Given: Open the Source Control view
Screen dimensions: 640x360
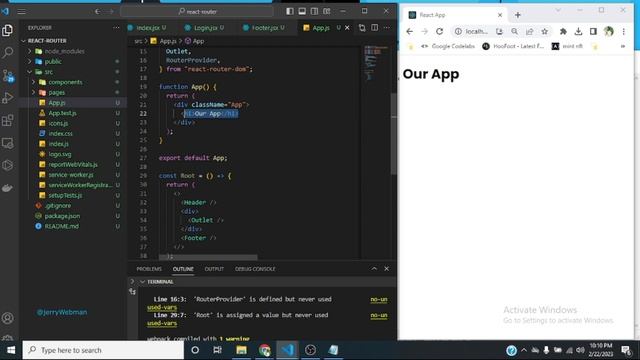Looking at the screenshot, I should 8,76.
